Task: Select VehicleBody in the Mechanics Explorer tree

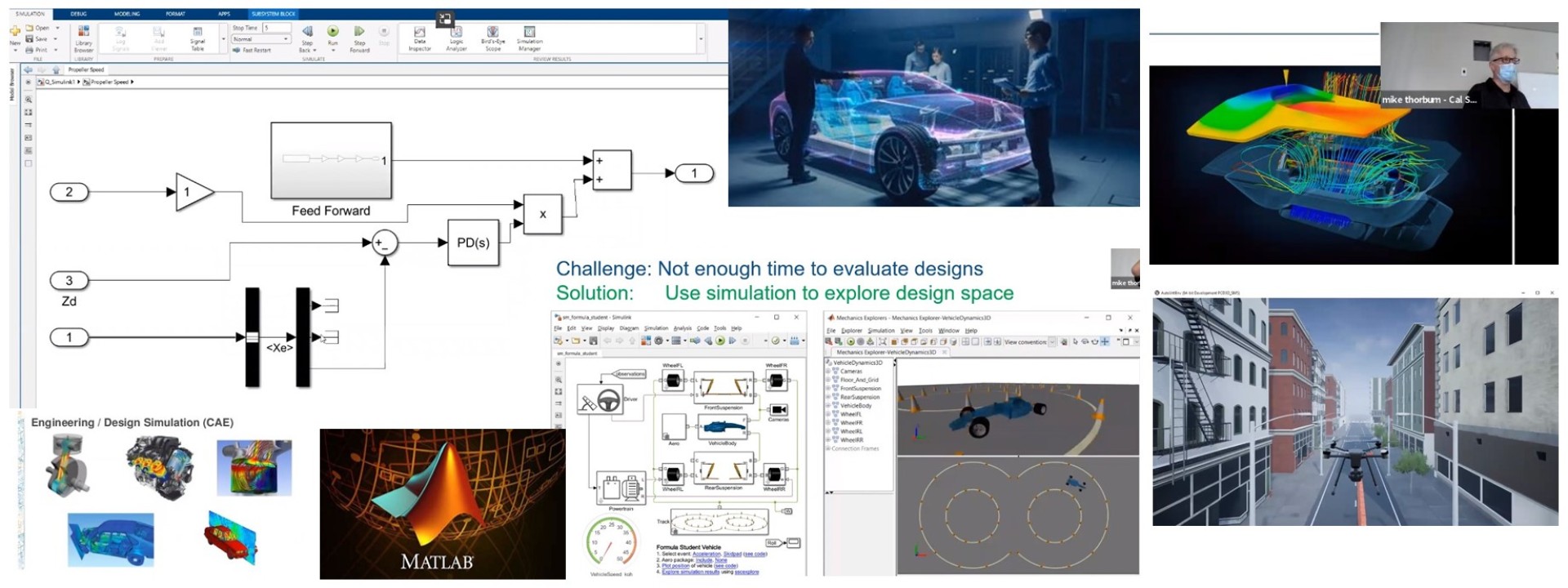Action: coord(856,406)
